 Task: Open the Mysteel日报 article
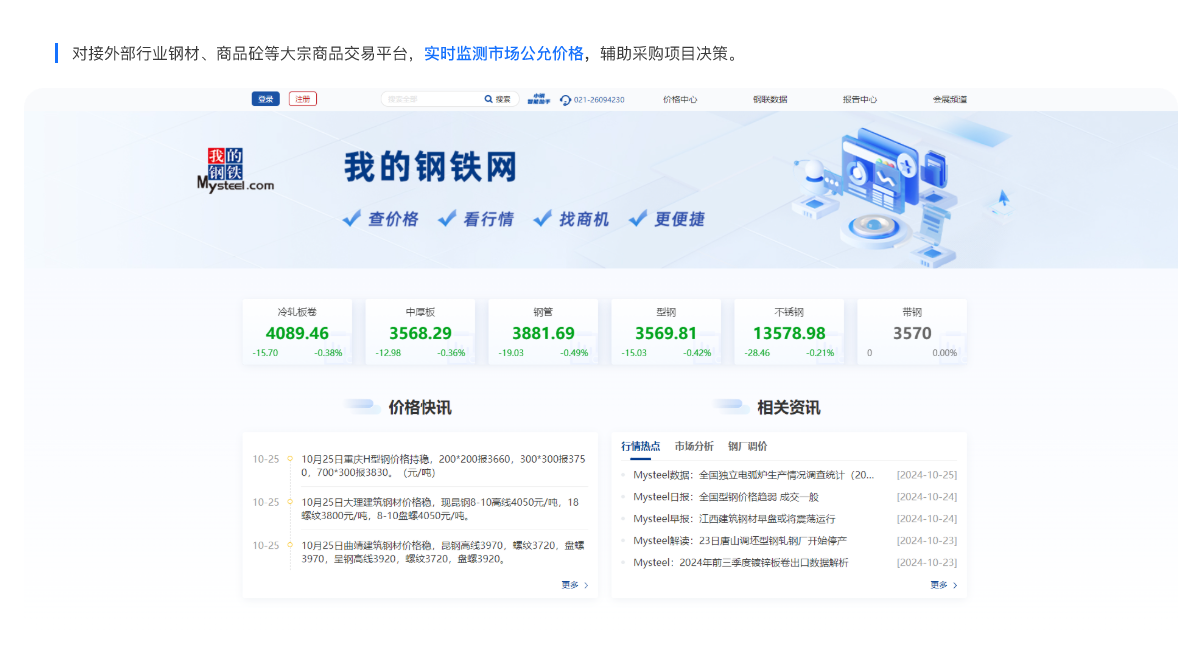726,497
